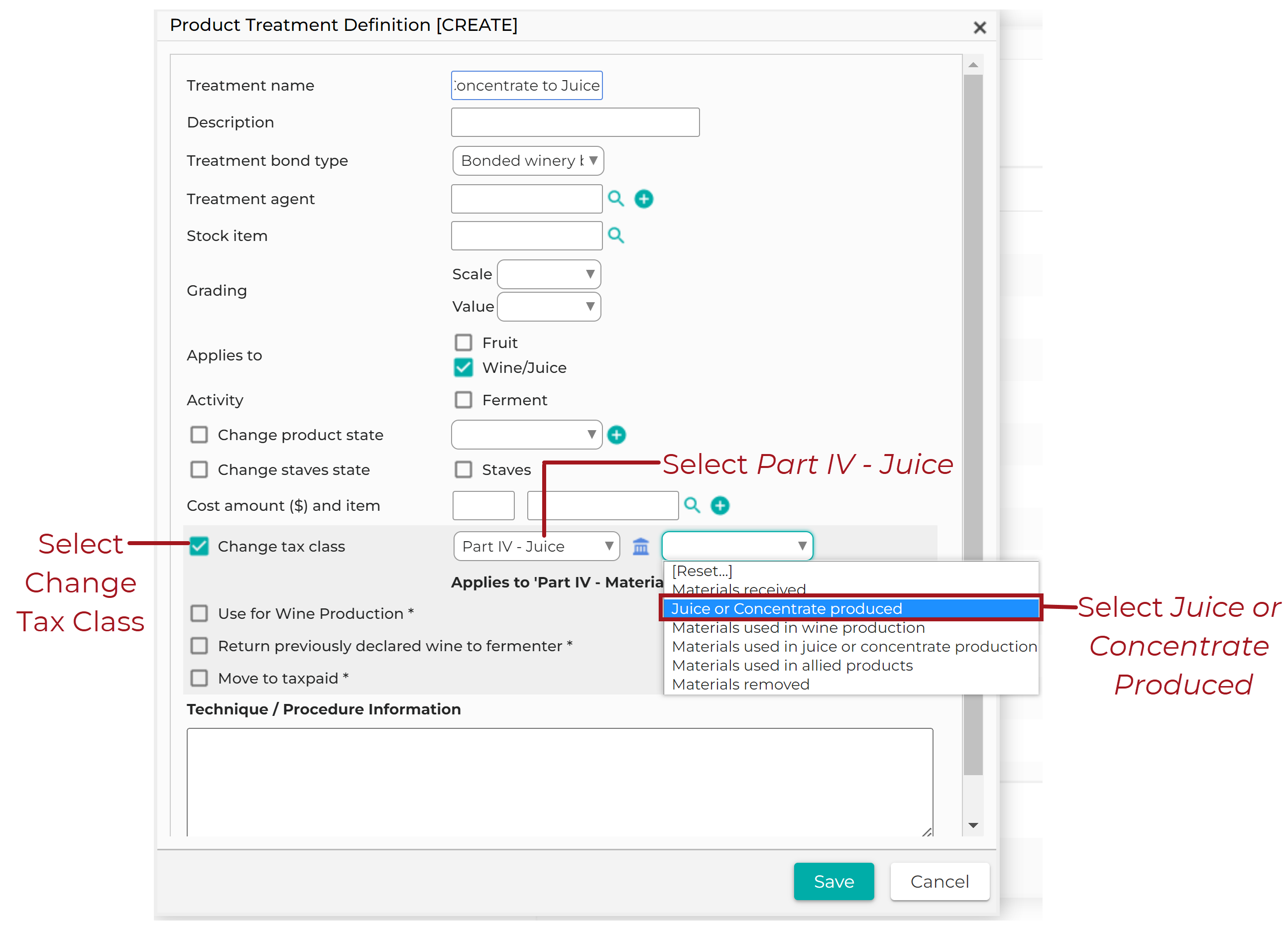Uncheck Change tax class checkbox
1288x926 pixels.
coord(199,546)
